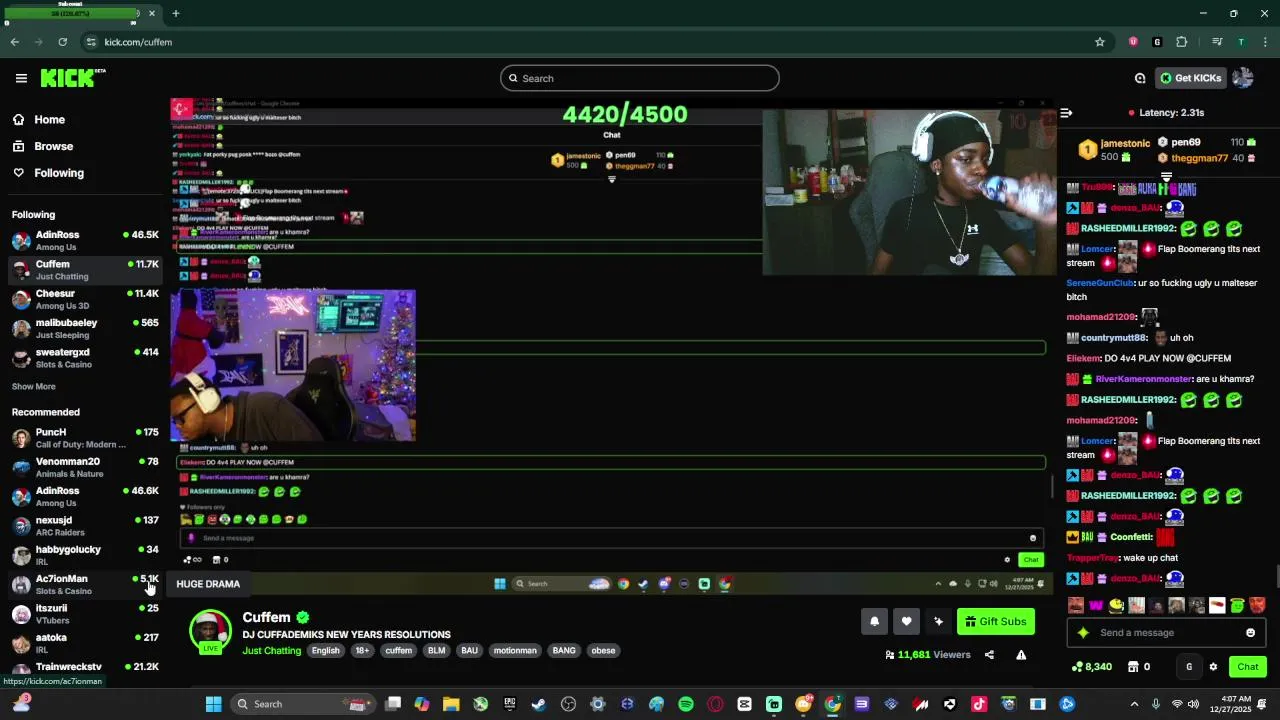Click the KICK logo

[72, 78]
